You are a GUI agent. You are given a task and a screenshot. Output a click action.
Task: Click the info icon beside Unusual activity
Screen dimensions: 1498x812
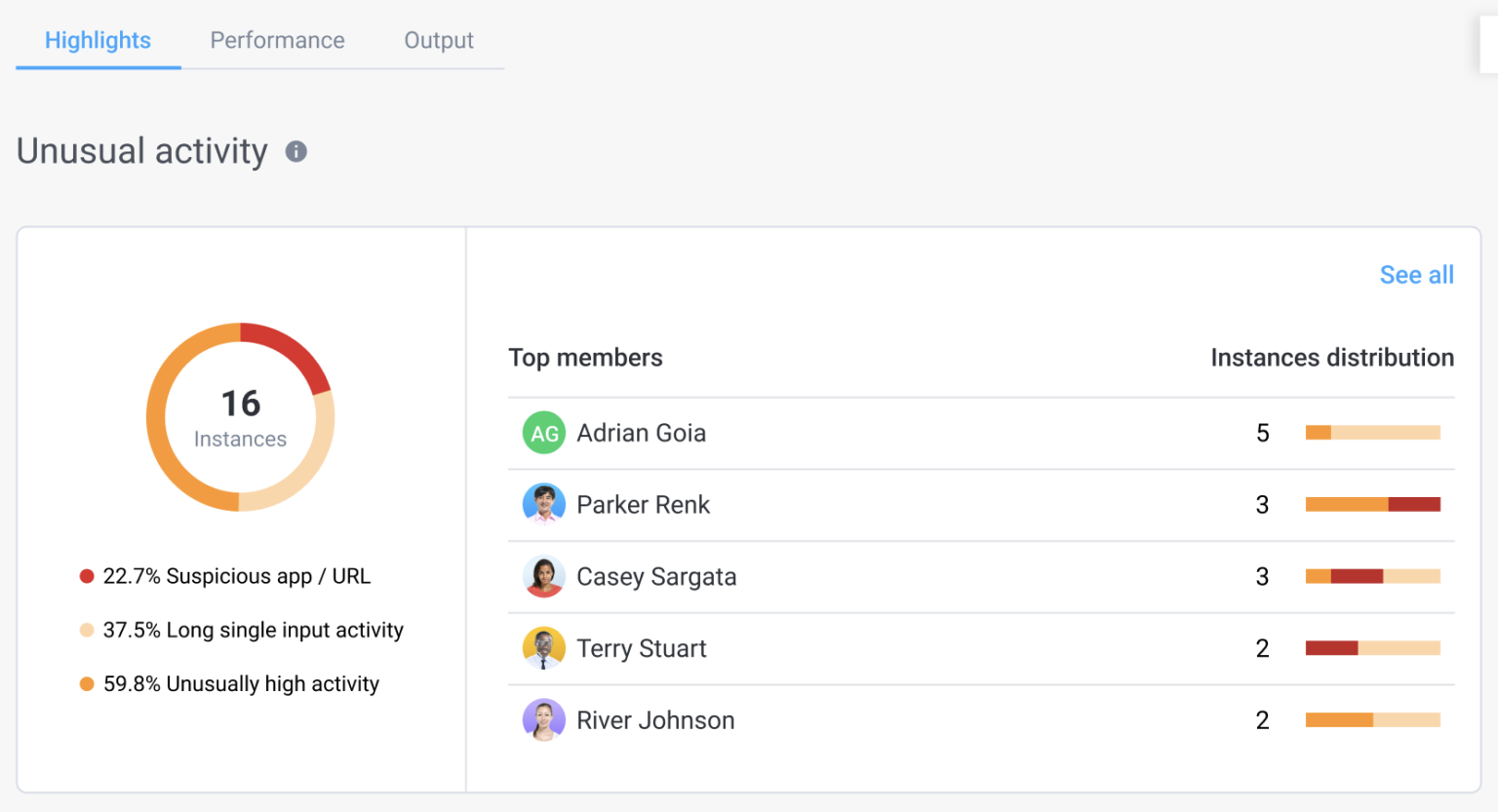pos(296,151)
